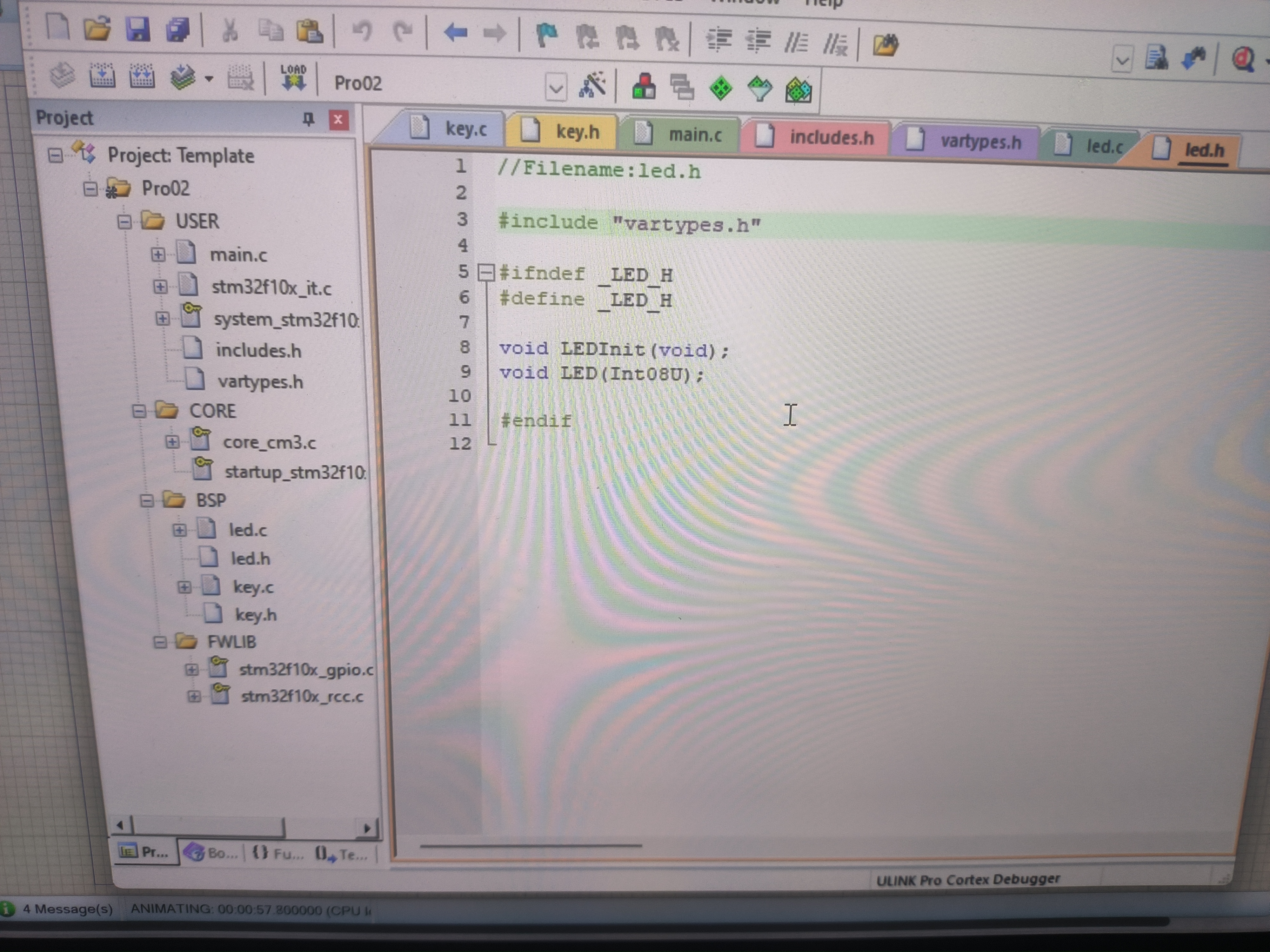Open the Bo... Books panel tab
The height and width of the screenshot is (952, 1270).
tap(210, 853)
